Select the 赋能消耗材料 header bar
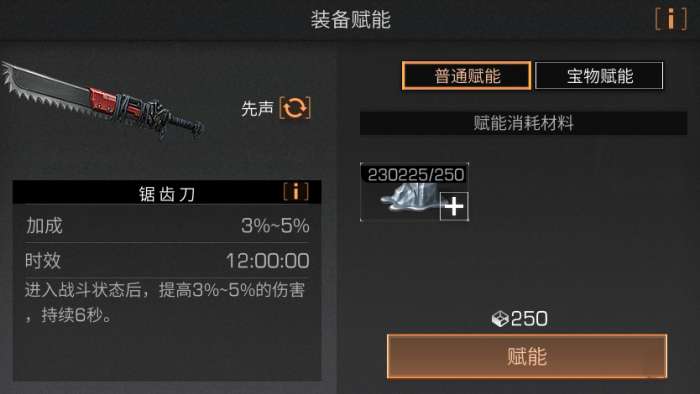This screenshot has height=394, width=700. [523, 123]
